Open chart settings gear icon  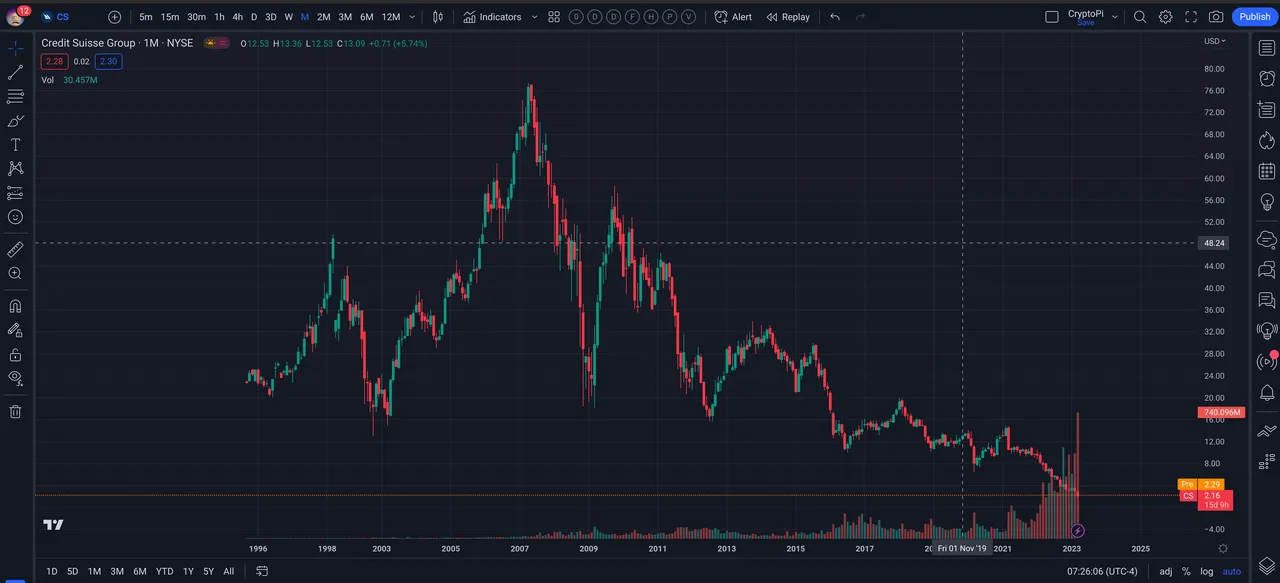click(1166, 17)
